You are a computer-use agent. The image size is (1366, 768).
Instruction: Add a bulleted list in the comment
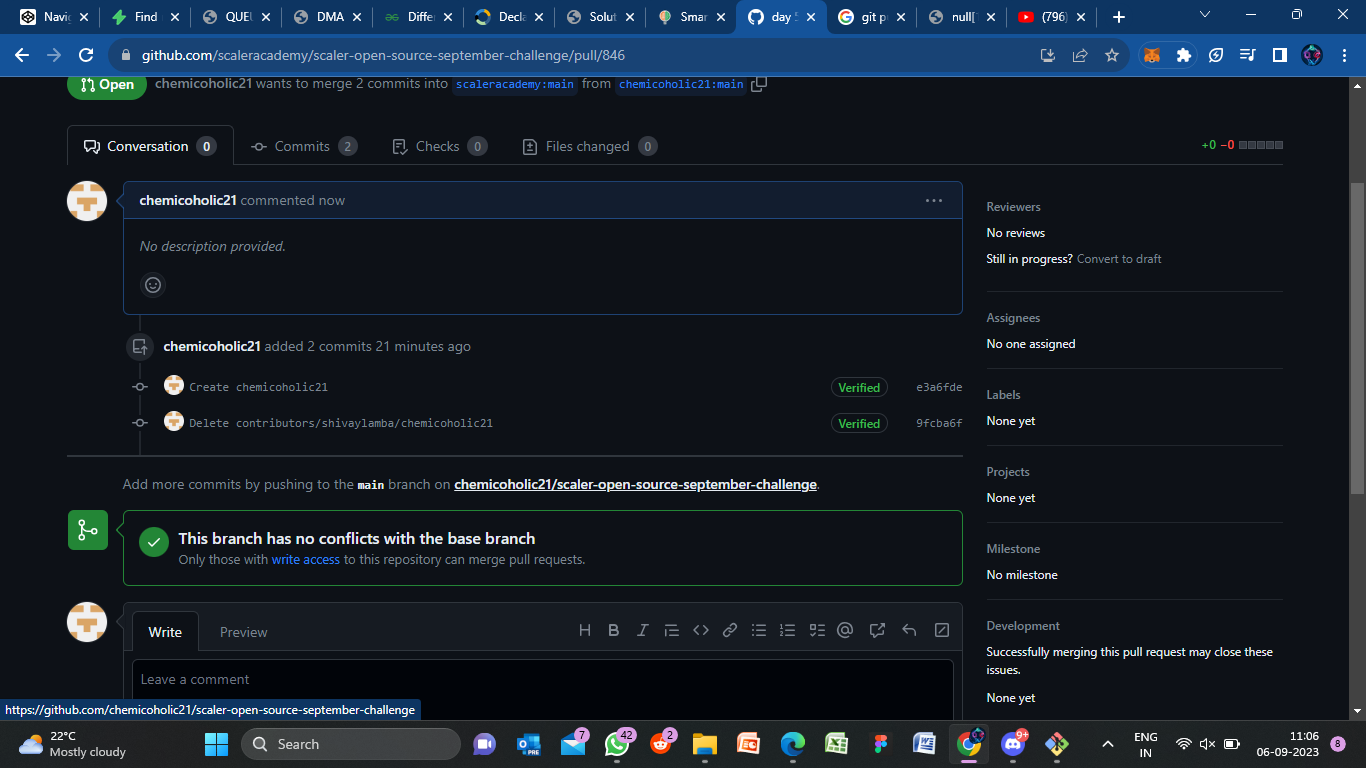point(758,629)
